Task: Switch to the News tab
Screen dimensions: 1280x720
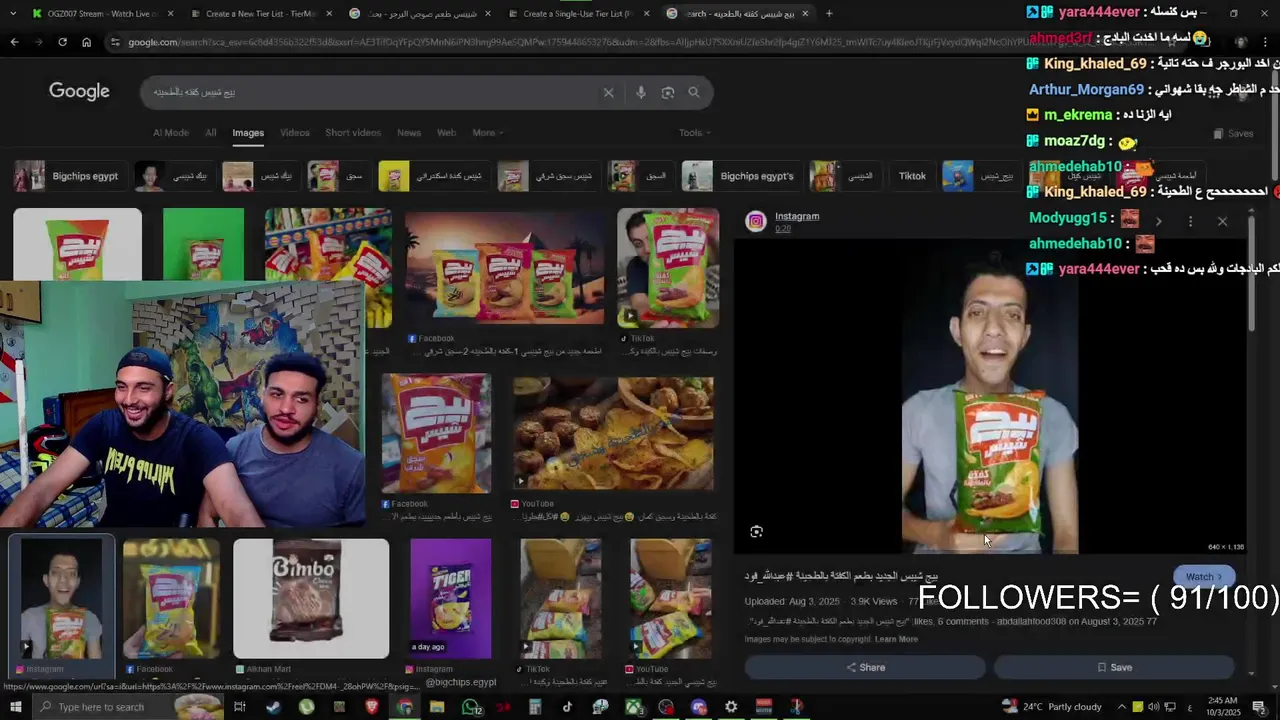Action: click(x=409, y=133)
